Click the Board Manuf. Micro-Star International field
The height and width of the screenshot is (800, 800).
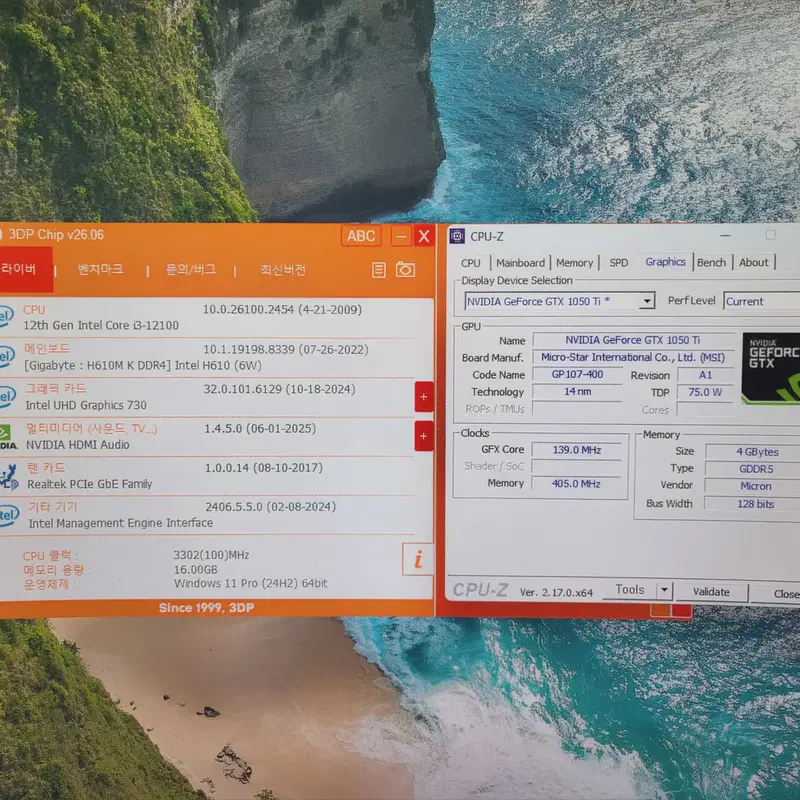[633, 357]
